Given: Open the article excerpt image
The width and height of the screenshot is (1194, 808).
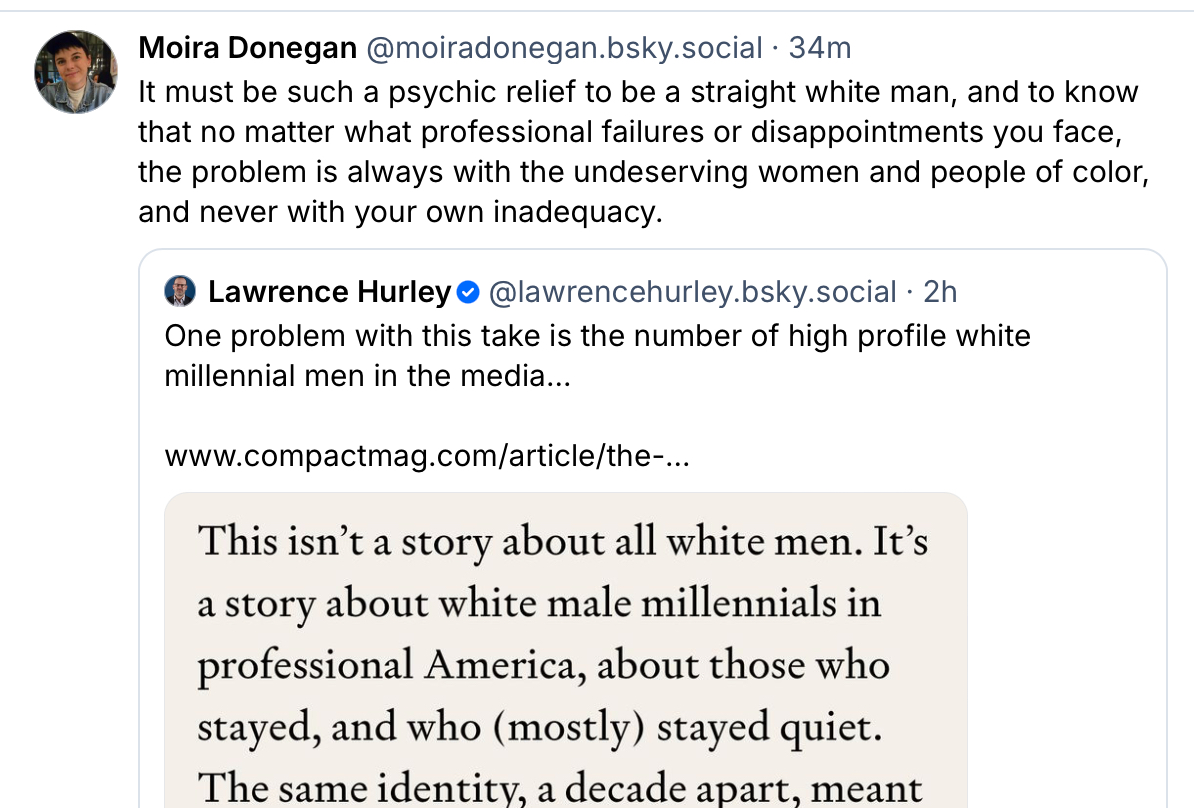Looking at the screenshot, I should pyautogui.click(x=565, y=650).
